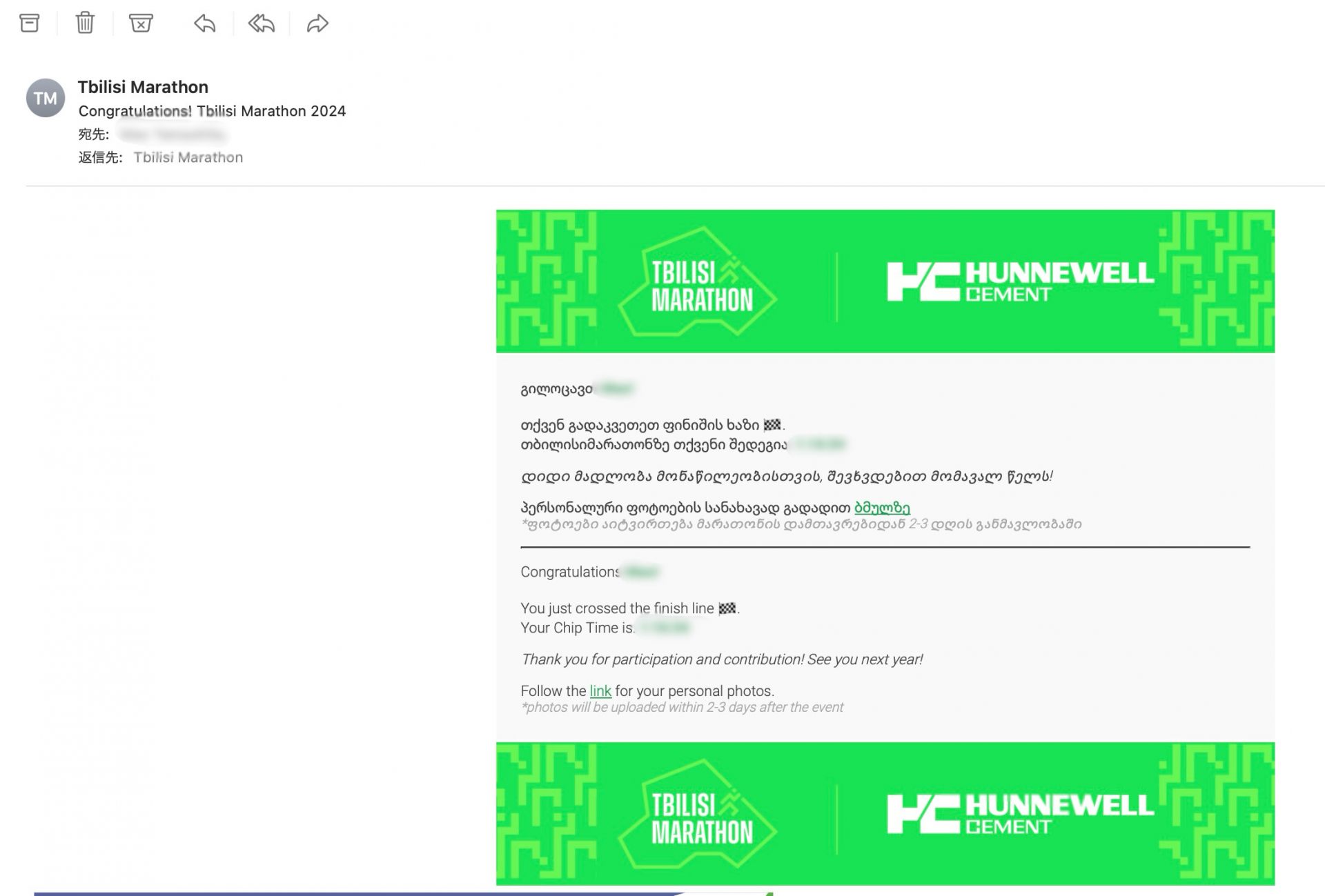The height and width of the screenshot is (896, 1325).
Task: Click the trash can delete icon
Action: (x=85, y=23)
